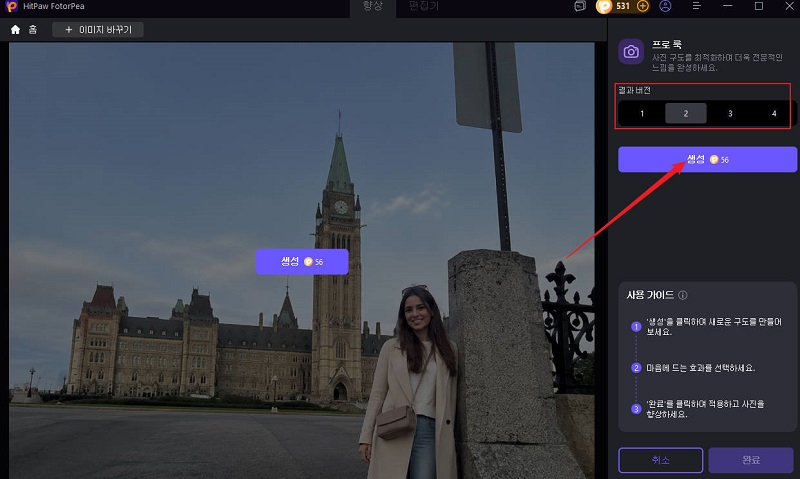Open the user account profile icon
Screen dimensions: 800x479
(665, 6)
